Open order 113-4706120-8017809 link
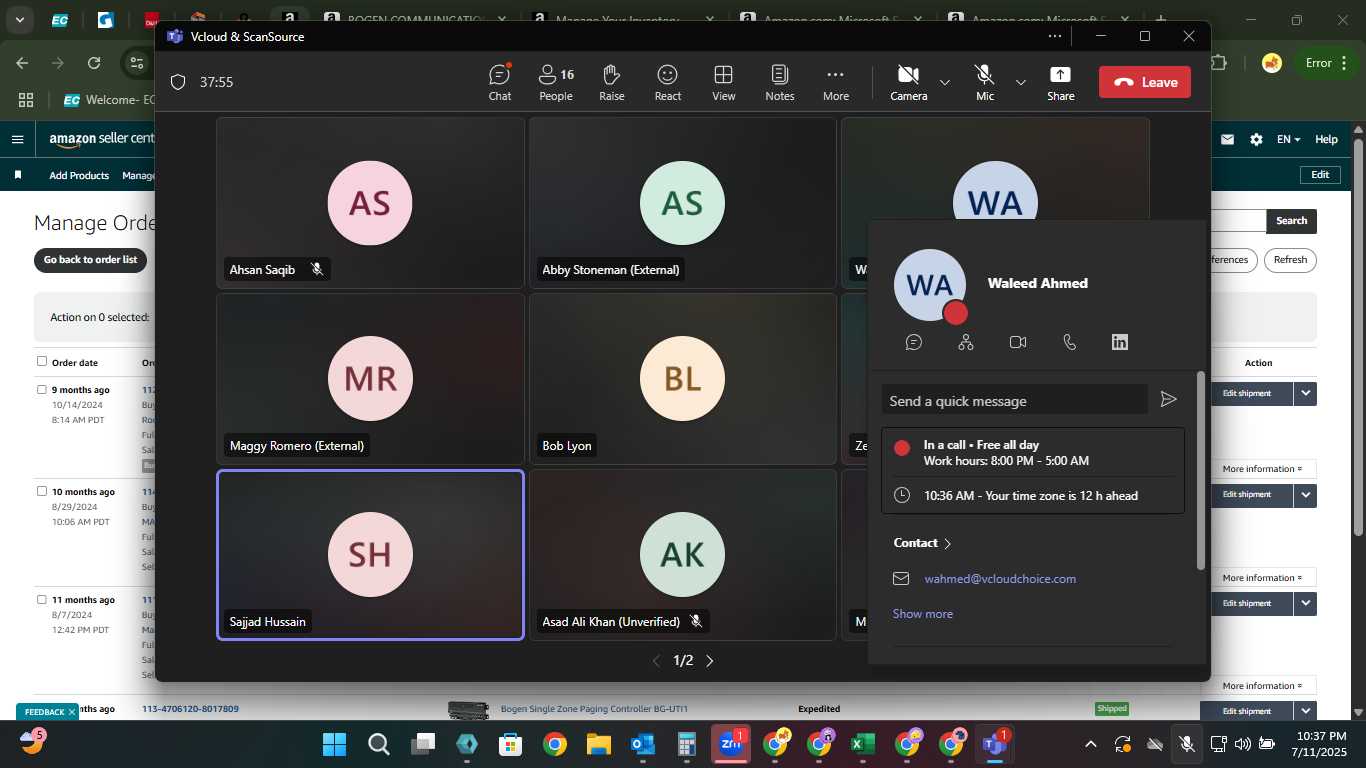1366x768 pixels. (x=190, y=709)
